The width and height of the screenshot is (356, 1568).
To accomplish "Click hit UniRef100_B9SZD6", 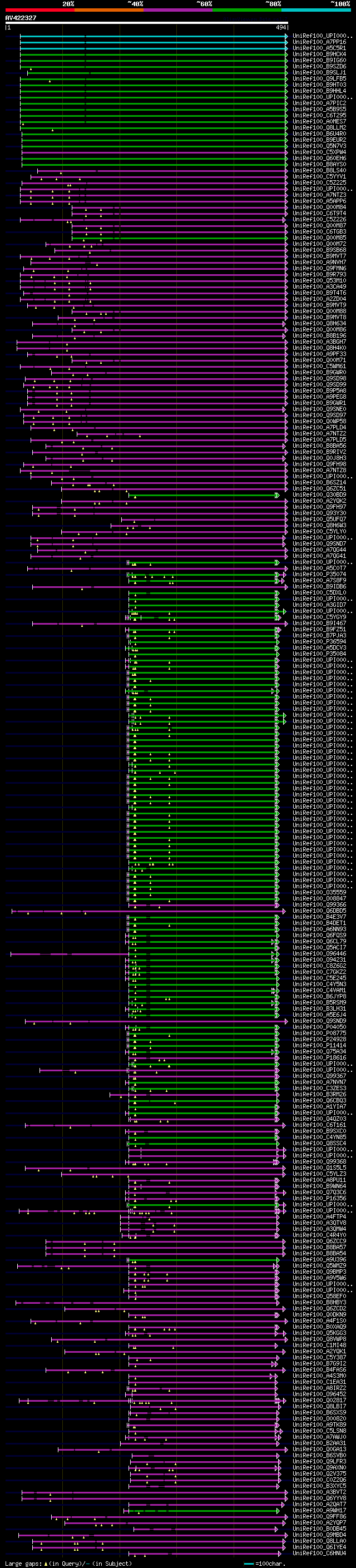I will pos(319,66).
